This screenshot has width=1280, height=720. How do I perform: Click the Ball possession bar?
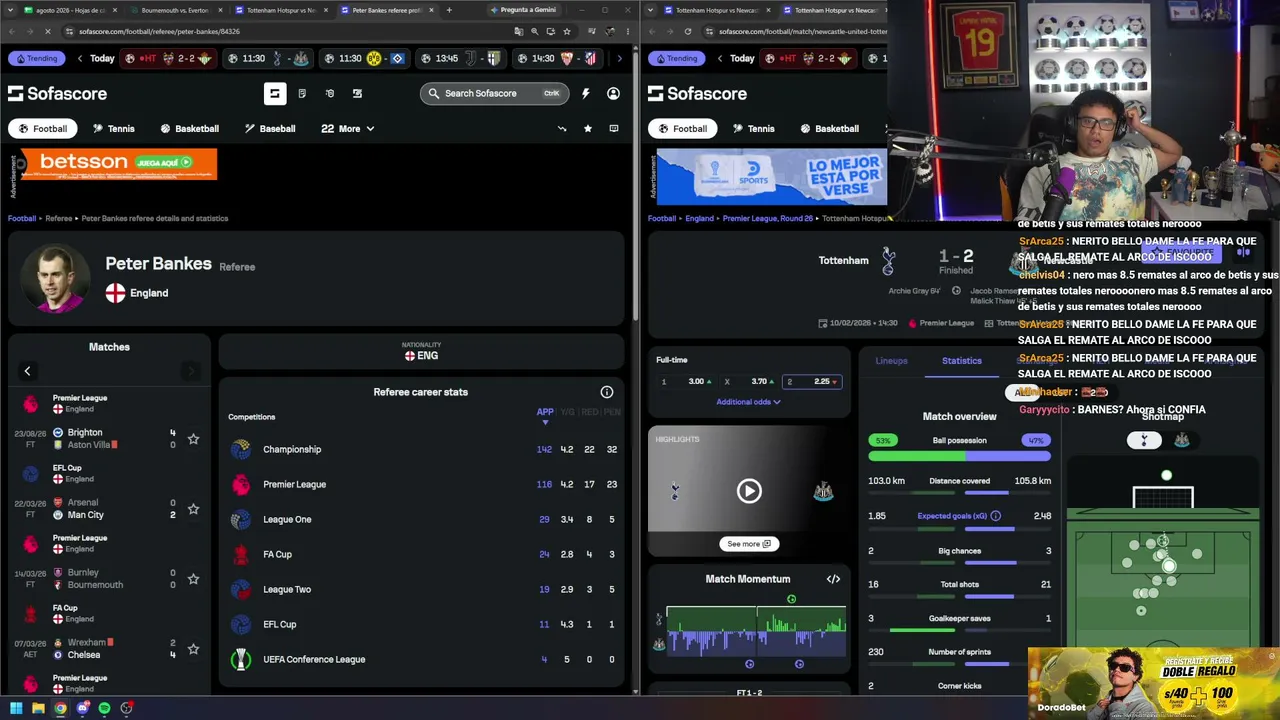(959, 456)
